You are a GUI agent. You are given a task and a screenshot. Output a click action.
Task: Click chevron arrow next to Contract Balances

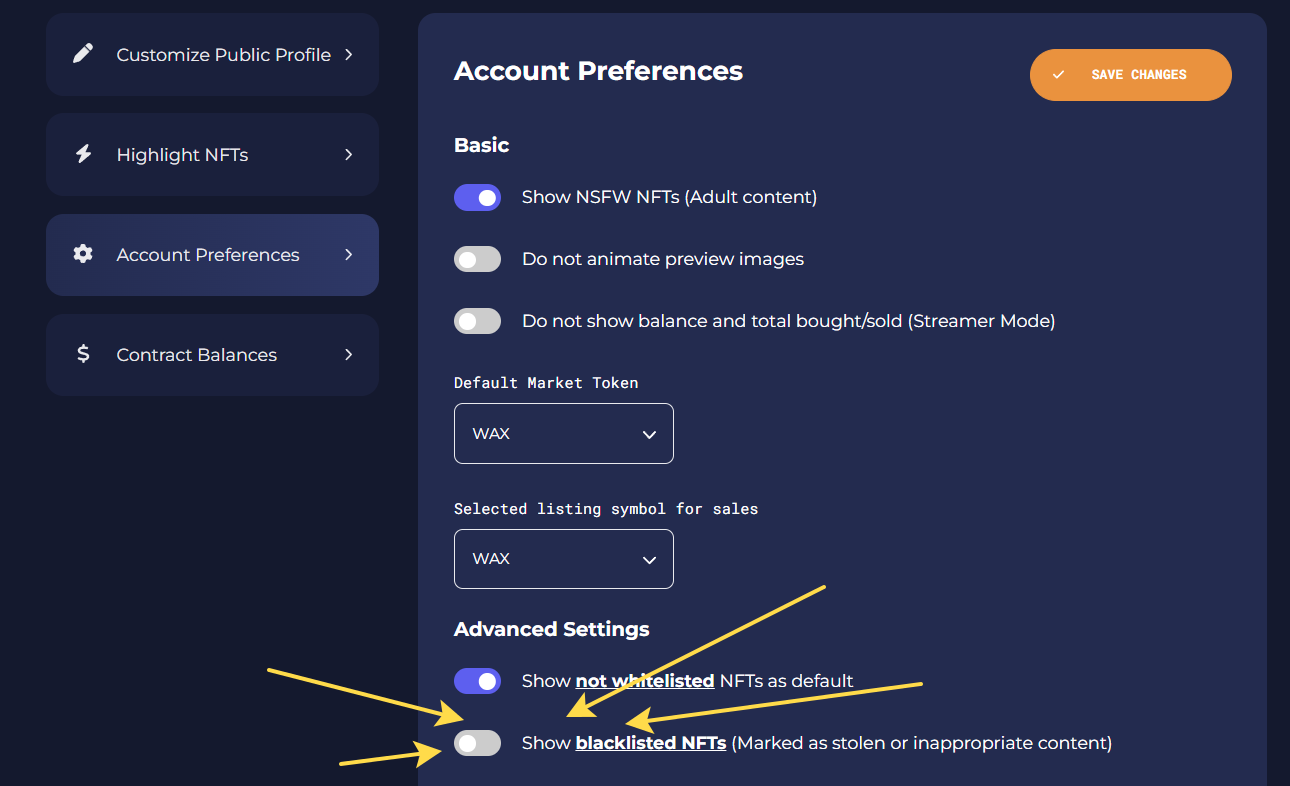click(x=348, y=354)
